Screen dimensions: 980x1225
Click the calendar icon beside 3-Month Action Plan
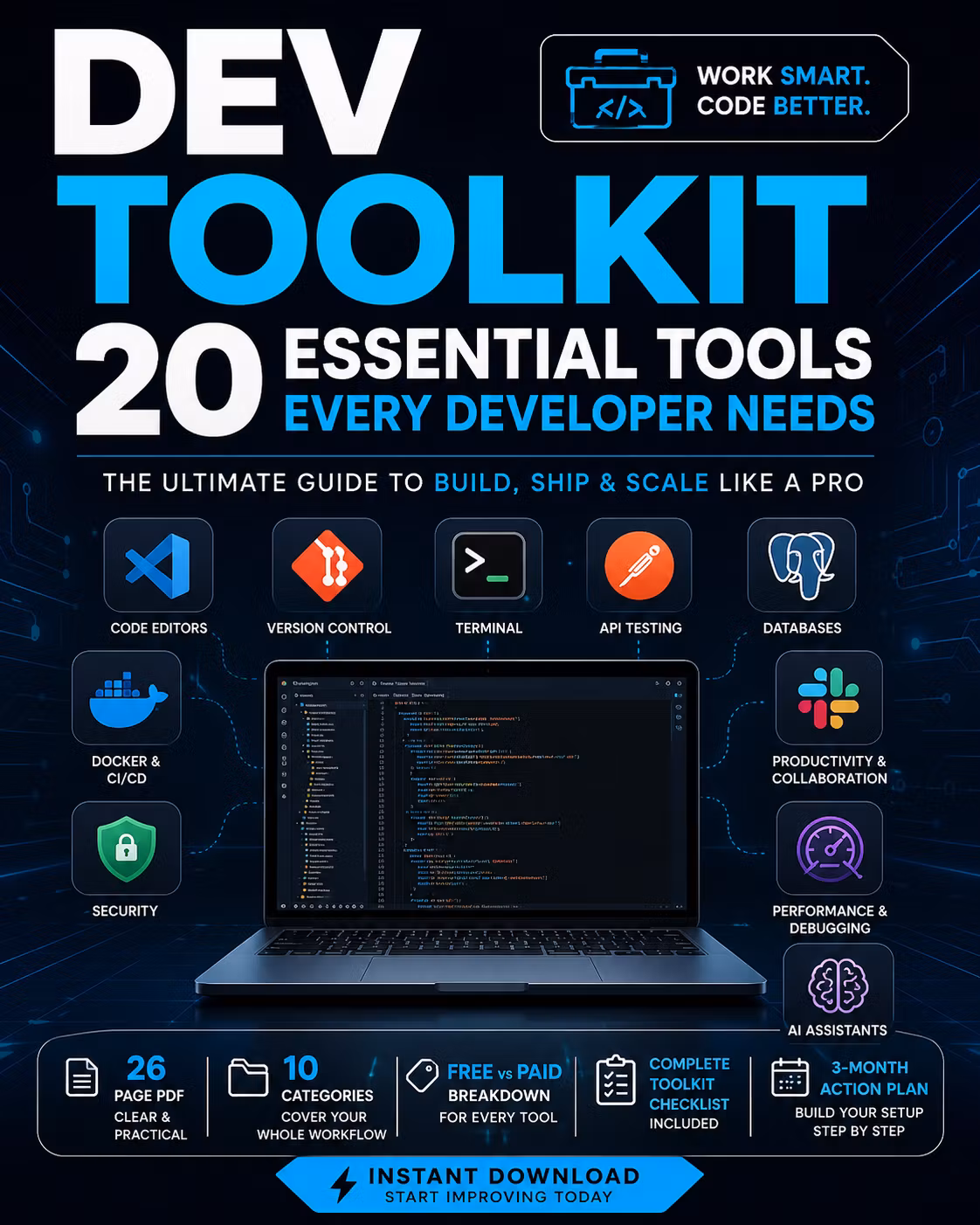pyautogui.click(x=790, y=1077)
